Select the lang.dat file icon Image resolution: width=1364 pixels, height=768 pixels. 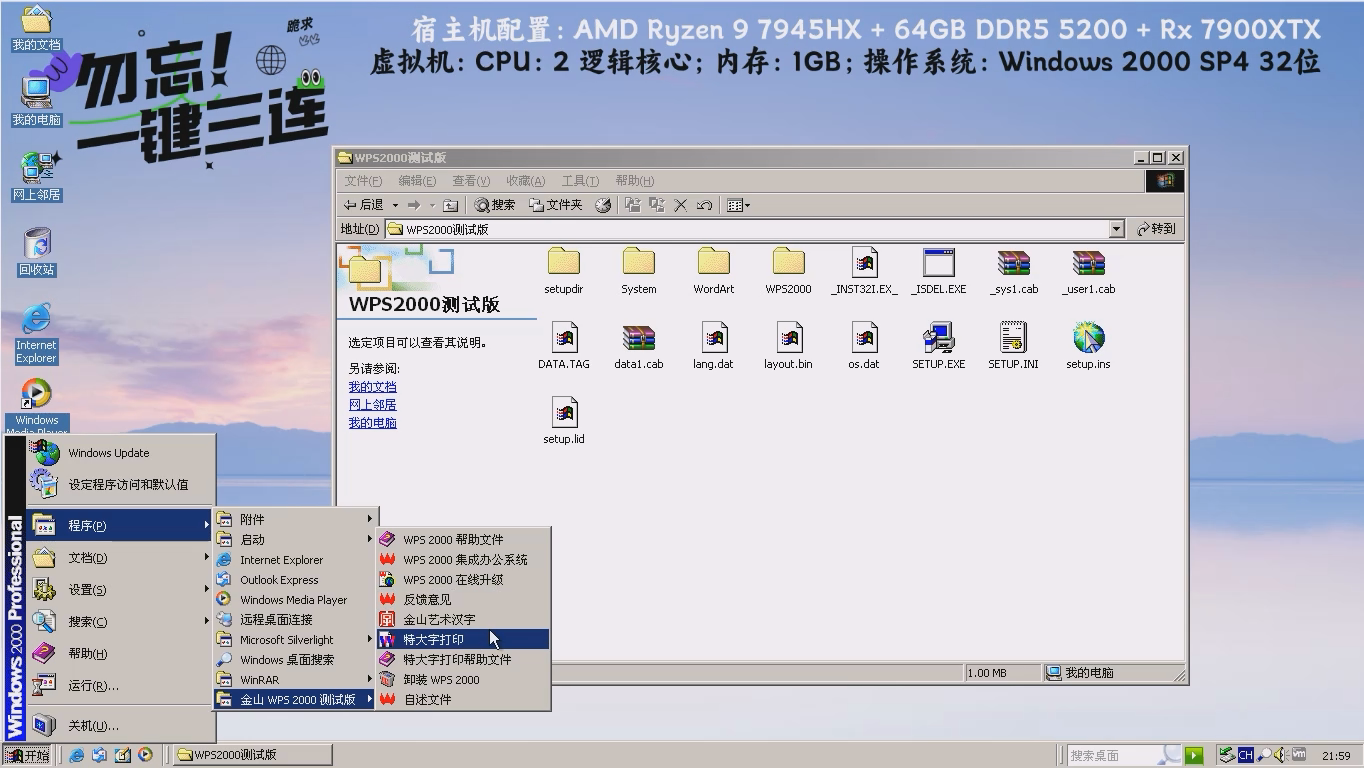pyautogui.click(x=713, y=338)
